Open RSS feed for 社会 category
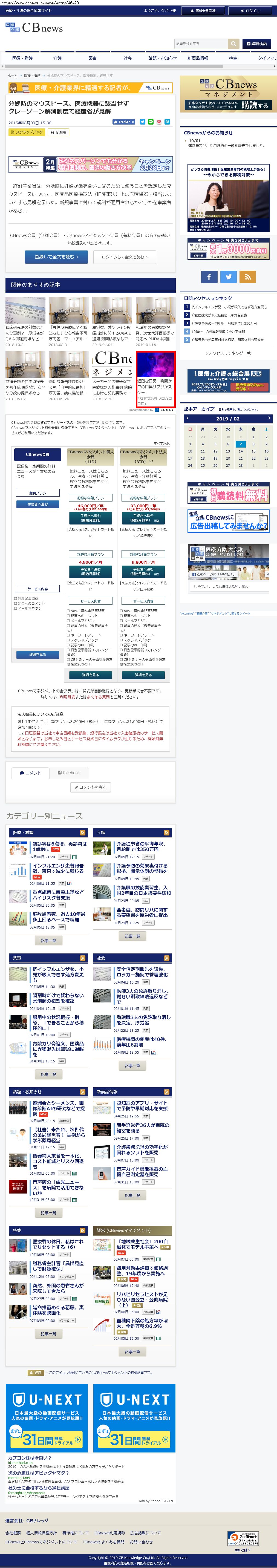 coord(166,958)
